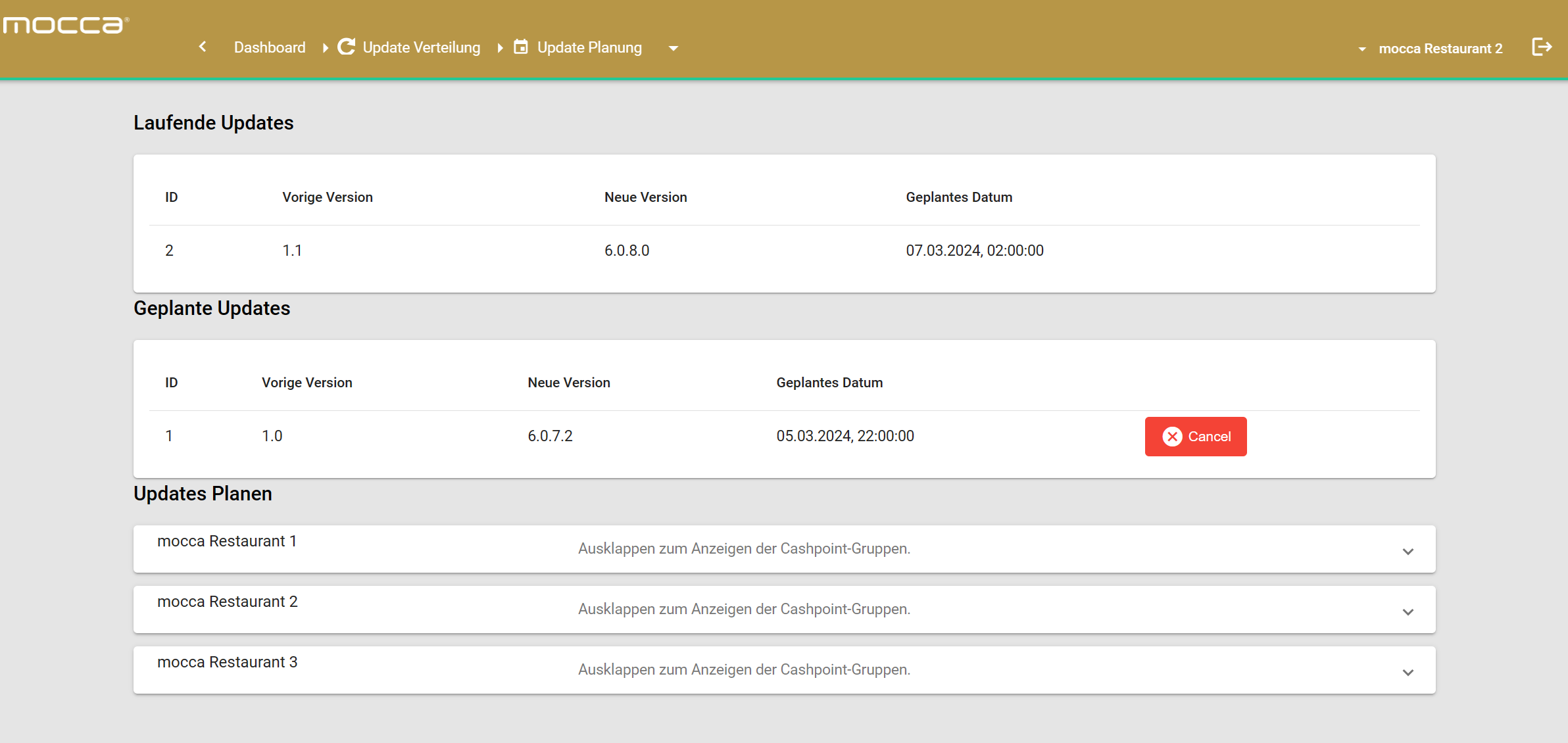Click Geplantes Datum header in Geplante Updates

[x=829, y=383]
